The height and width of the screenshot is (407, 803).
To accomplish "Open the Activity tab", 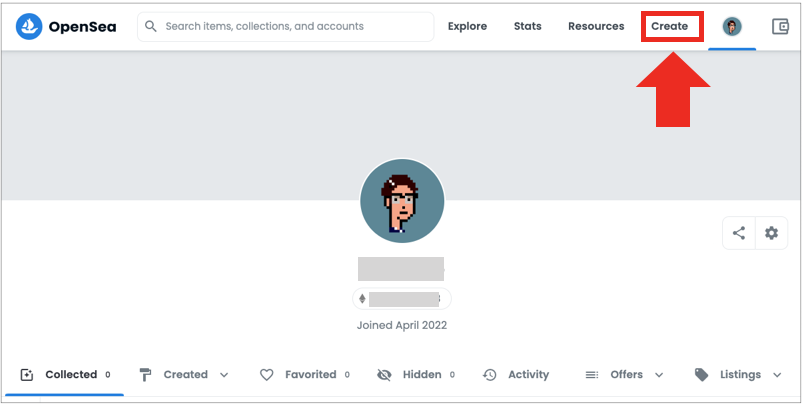I will pyautogui.click(x=516, y=375).
